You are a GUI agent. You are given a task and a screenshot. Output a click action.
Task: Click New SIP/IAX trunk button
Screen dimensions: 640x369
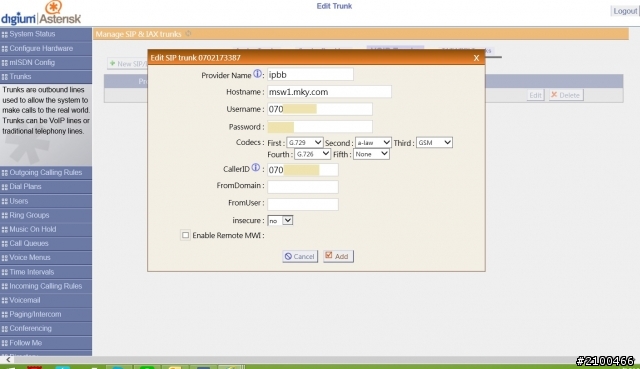click(x=127, y=64)
